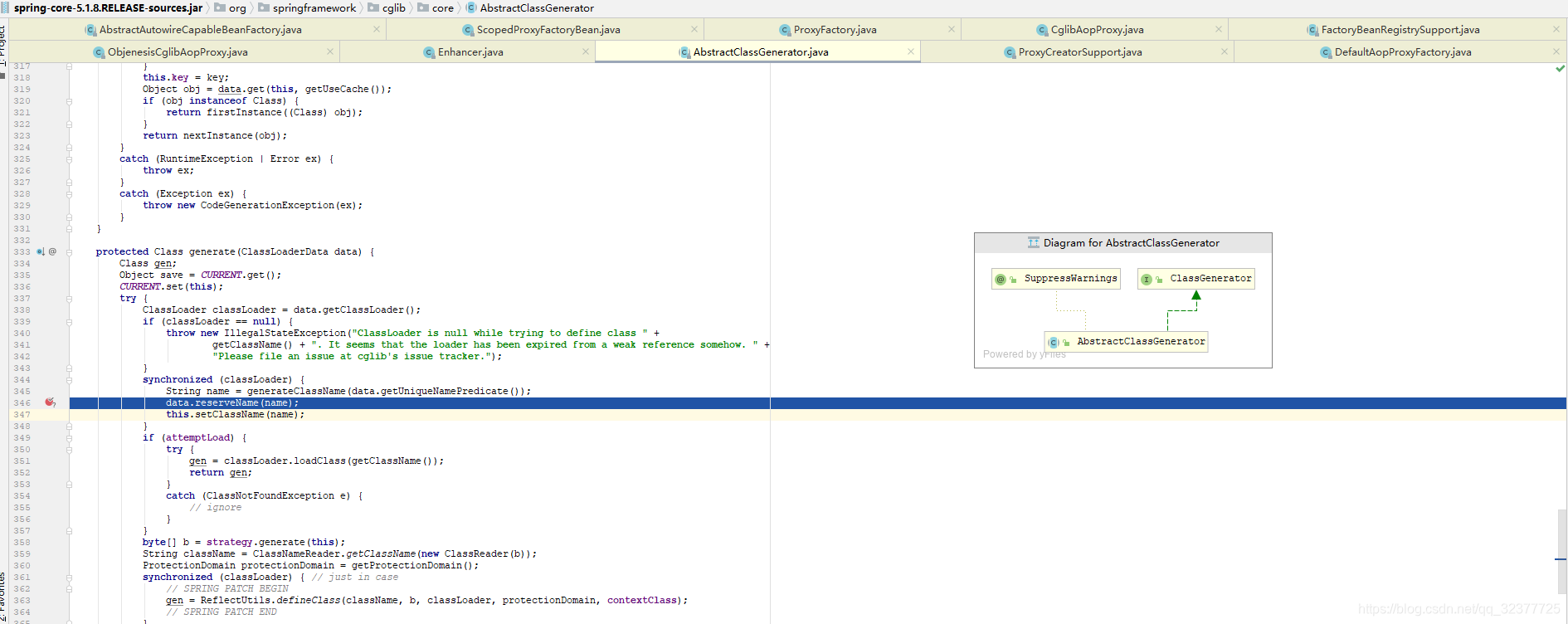Click the annotation icon on the SuppressWarnings node
1568x624 pixels.
click(1001, 279)
